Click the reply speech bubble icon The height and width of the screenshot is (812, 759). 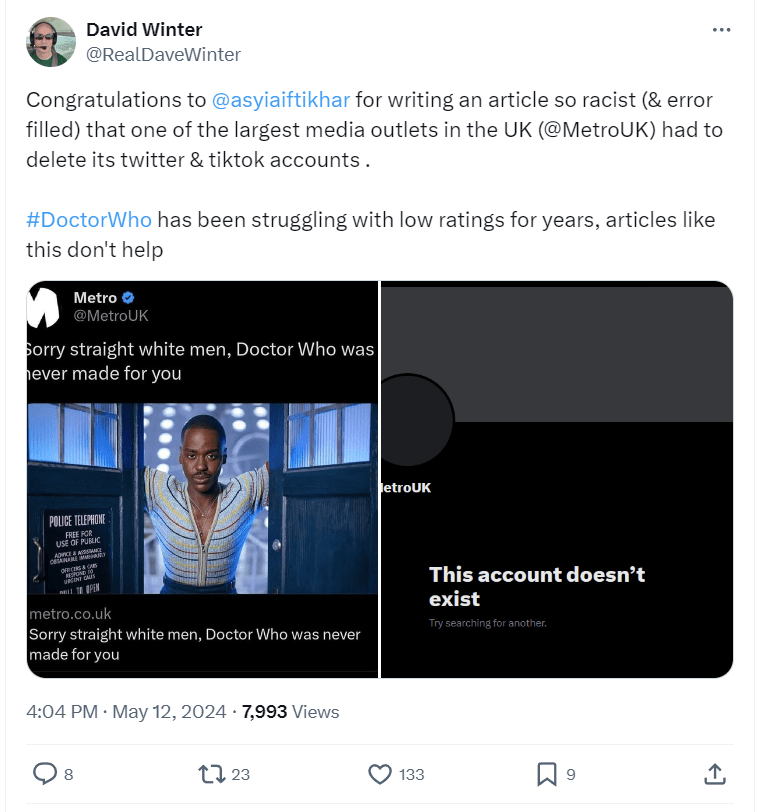click(x=46, y=773)
